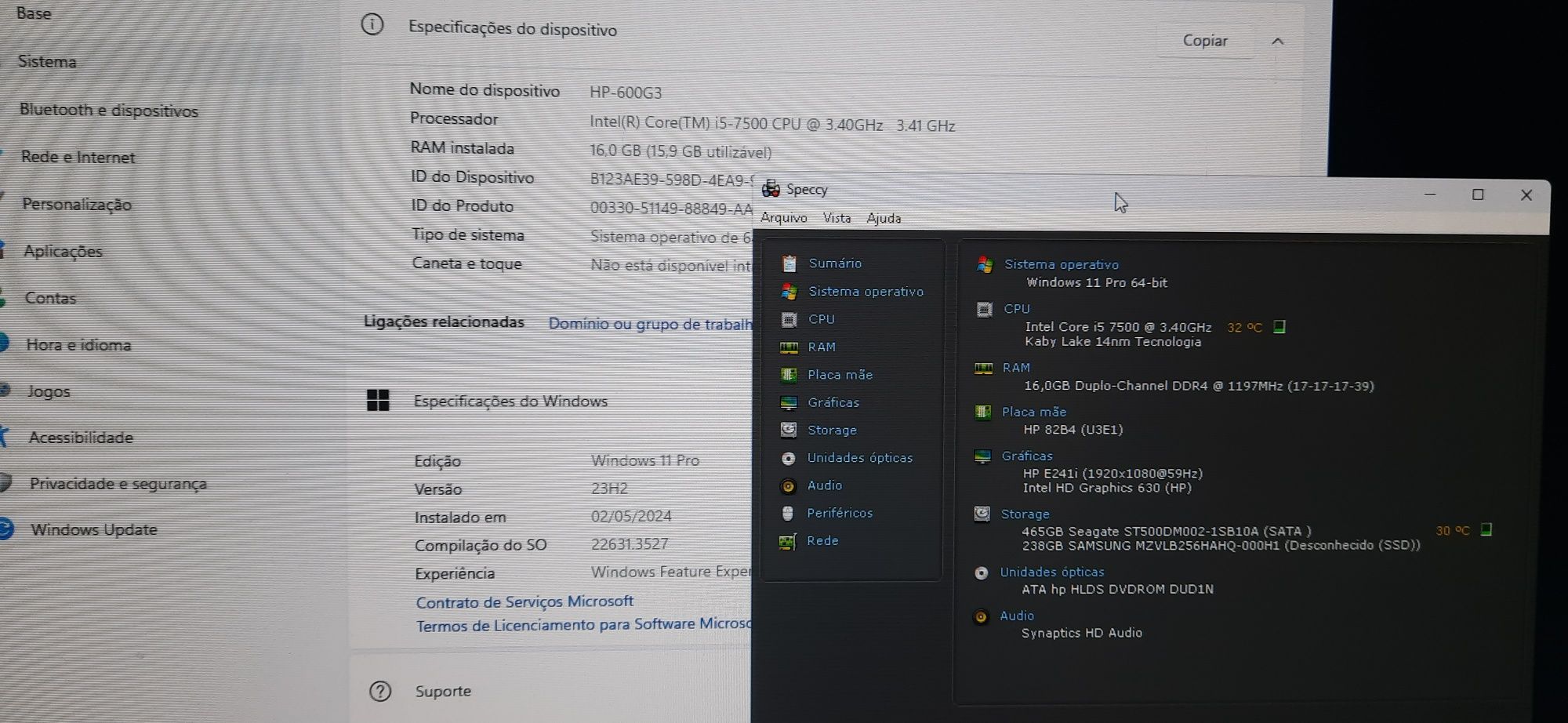The width and height of the screenshot is (1568, 723).
Task: Click the Copiar button for device specs
Action: point(1205,41)
